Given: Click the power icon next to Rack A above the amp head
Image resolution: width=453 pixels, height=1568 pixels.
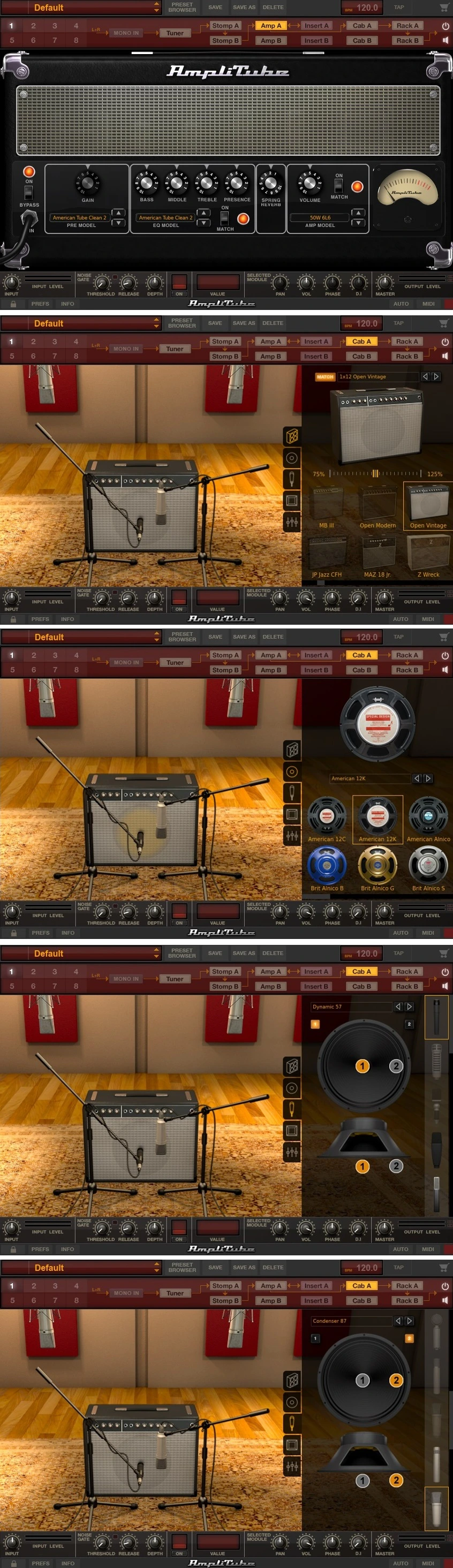Looking at the screenshot, I should click(446, 26).
